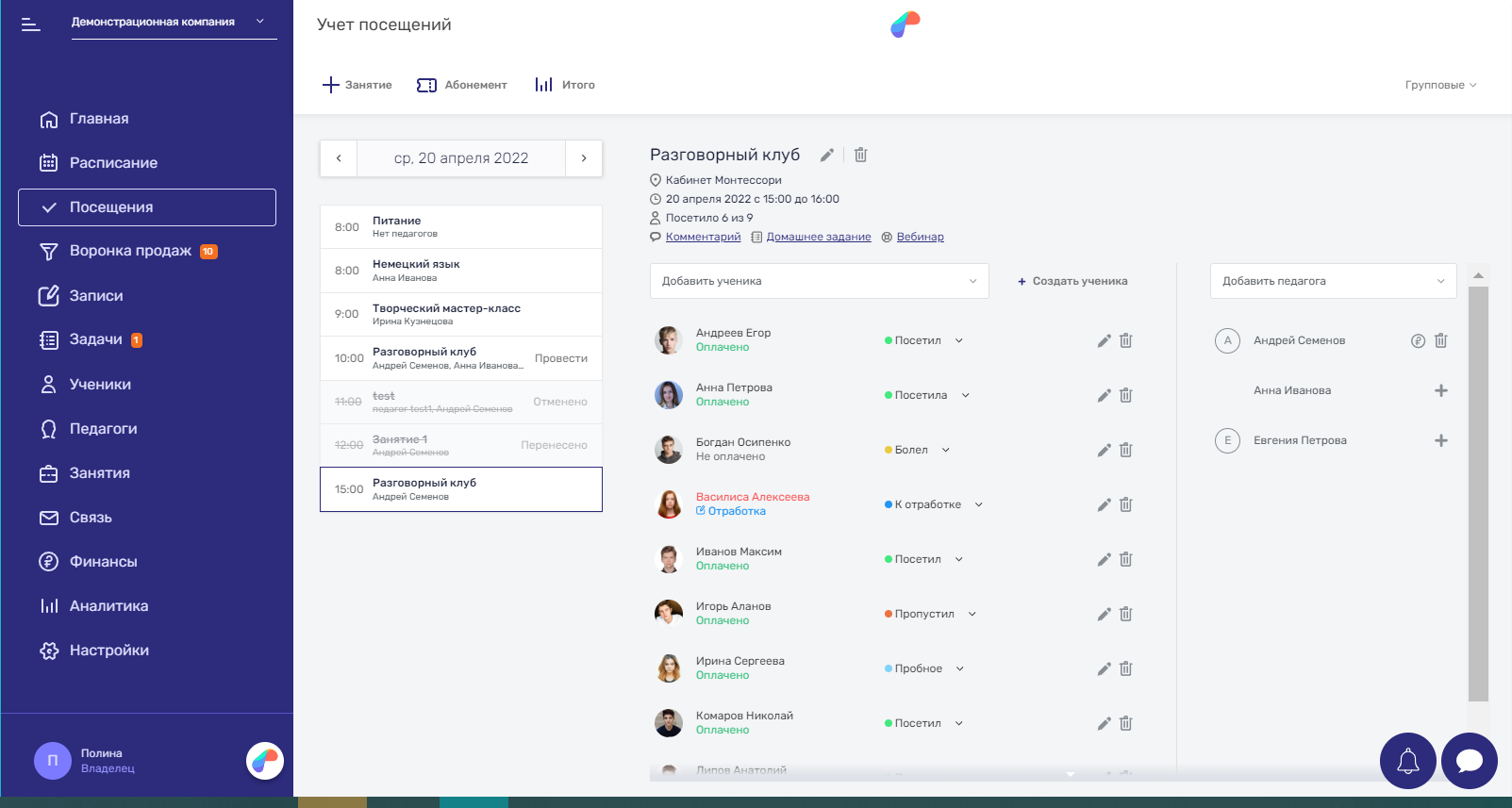Open status dropdown for Богдан Осипенко

coord(945,450)
